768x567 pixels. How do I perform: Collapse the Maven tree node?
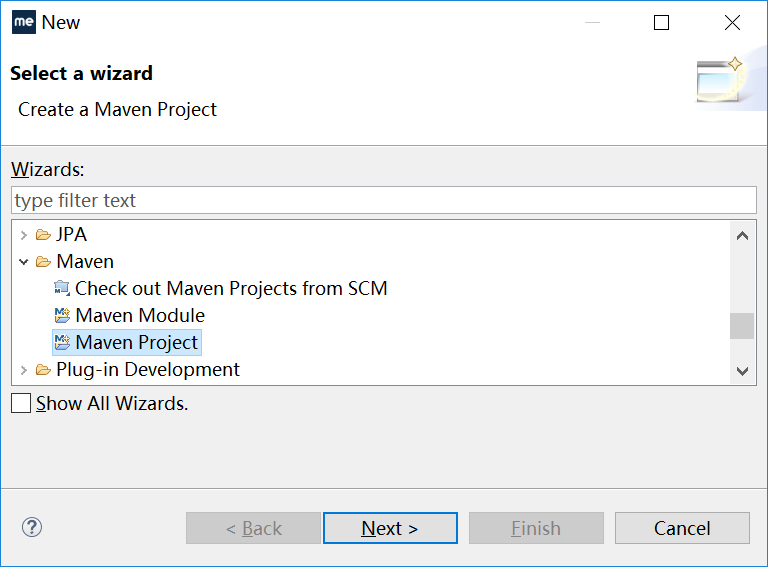point(24,262)
